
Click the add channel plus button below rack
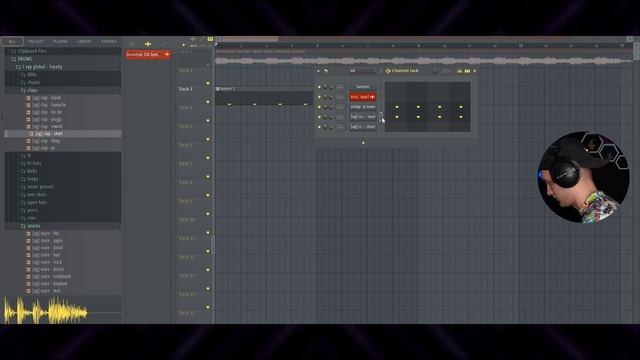[363, 142]
